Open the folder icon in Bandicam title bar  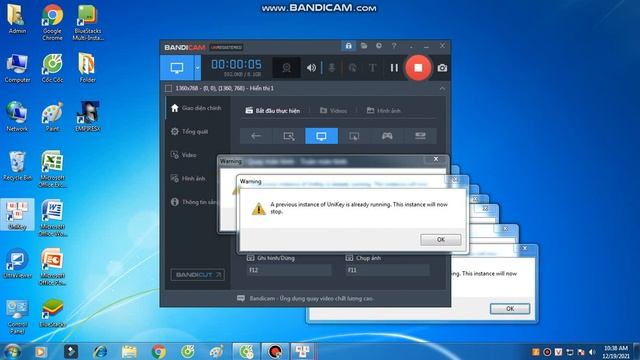(364, 46)
